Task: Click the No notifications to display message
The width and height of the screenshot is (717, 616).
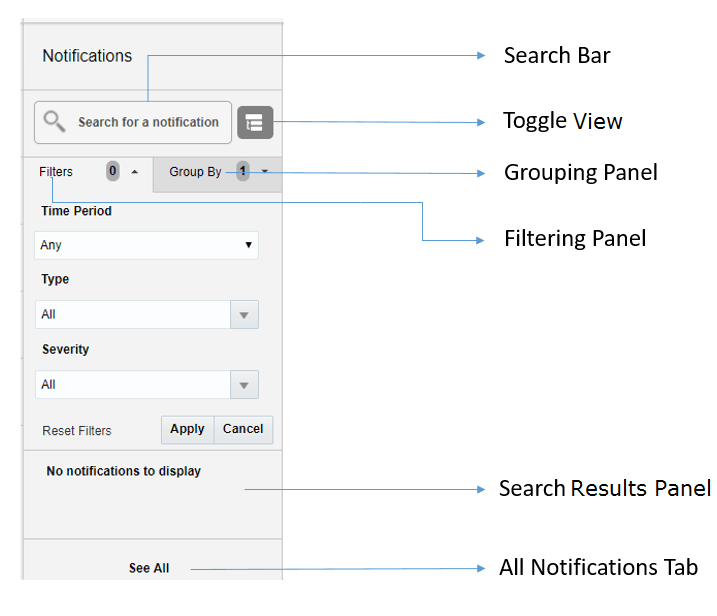Action: click(123, 471)
